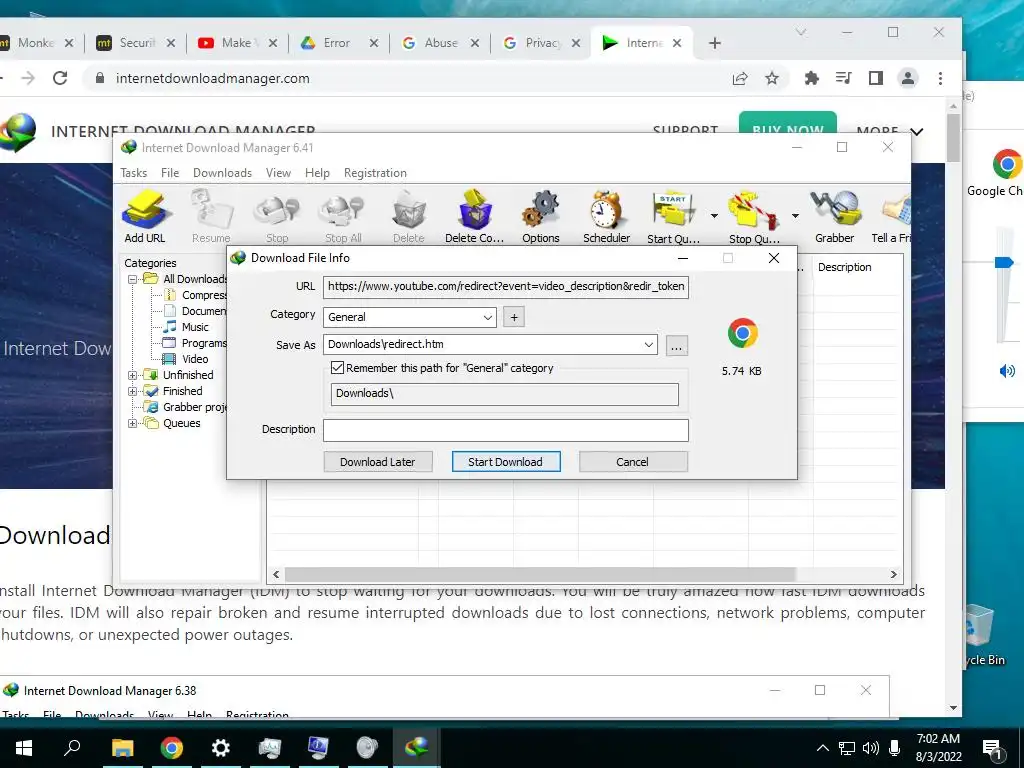
Task: Collapse the All Downloads tree node
Action: pyautogui.click(x=132, y=279)
